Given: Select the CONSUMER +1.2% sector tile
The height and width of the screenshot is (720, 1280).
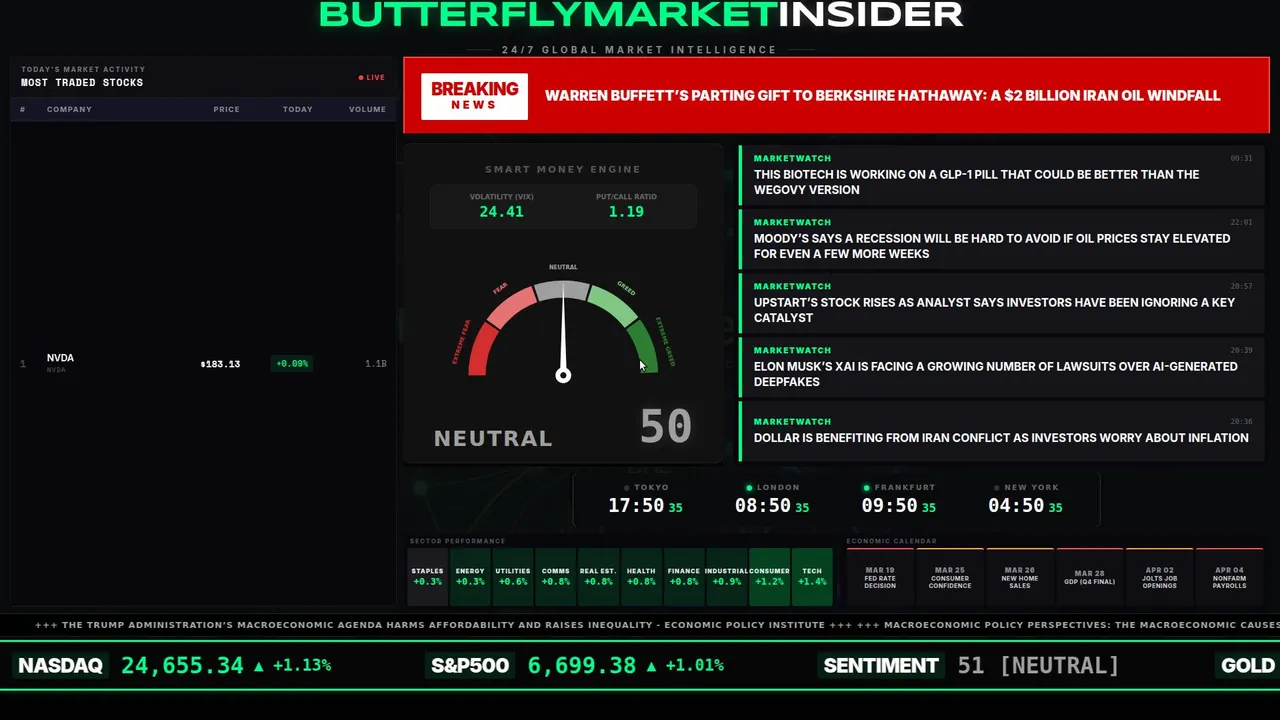Looking at the screenshot, I should (x=769, y=576).
